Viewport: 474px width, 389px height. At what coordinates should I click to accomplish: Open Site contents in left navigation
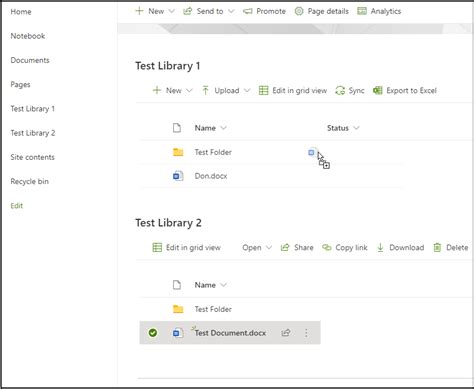pos(32,157)
